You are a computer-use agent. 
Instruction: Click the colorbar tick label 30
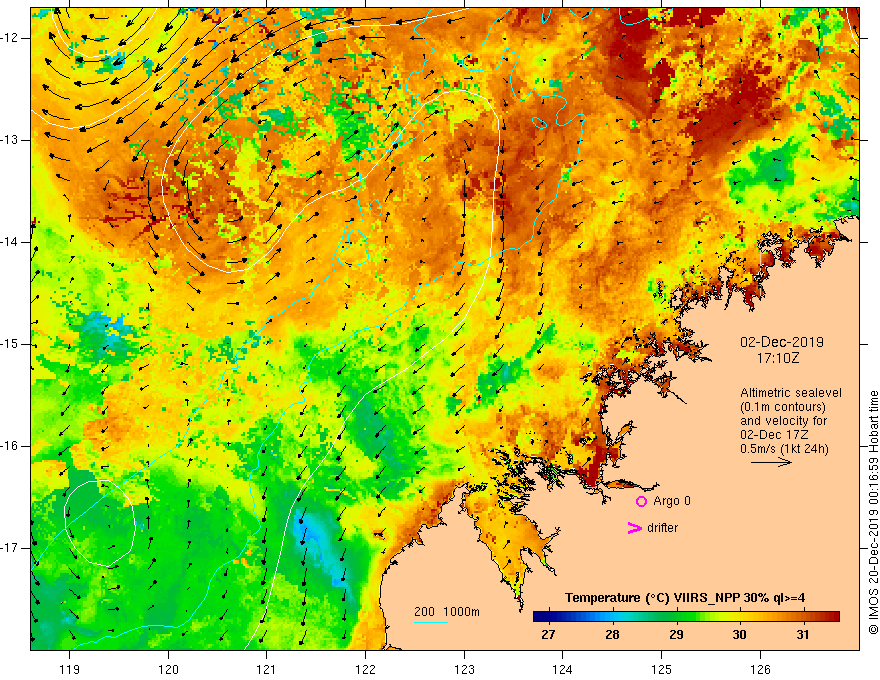tap(739, 635)
